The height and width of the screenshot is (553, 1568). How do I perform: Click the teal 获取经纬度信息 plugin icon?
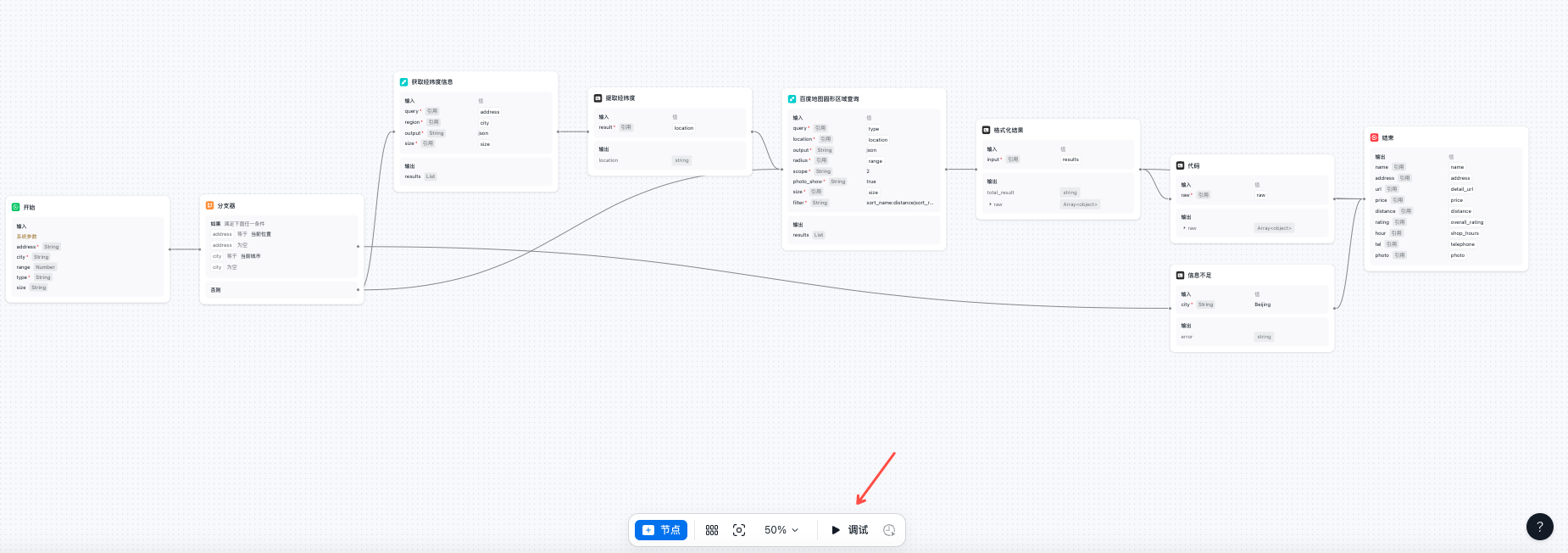coord(403,82)
